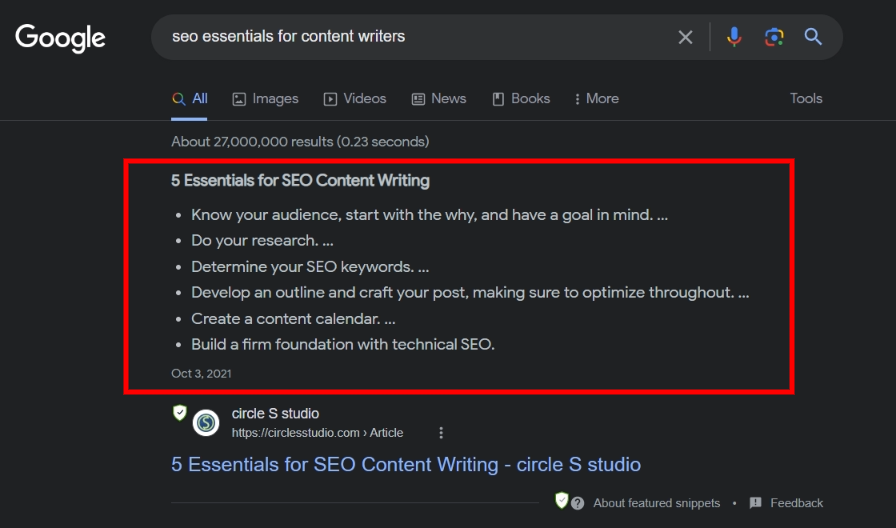Open Search by image camera icon
This screenshot has height=528, width=896.
tap(773, 37)
